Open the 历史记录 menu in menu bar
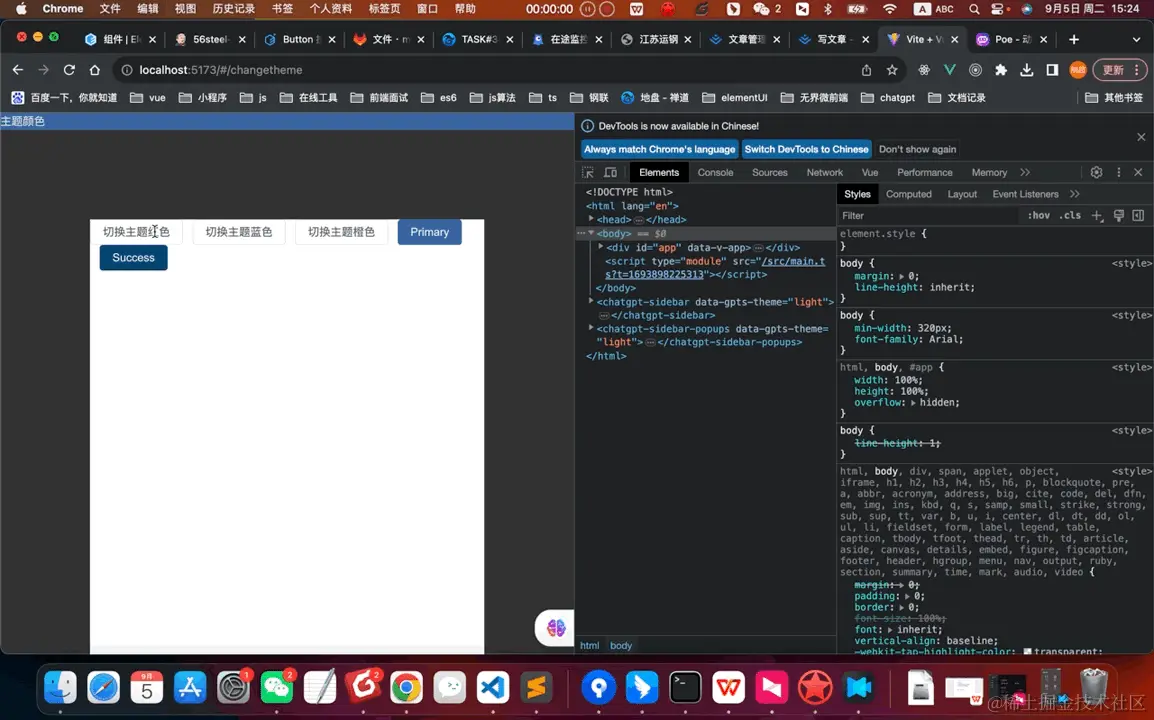1154x720 pixels. (233, 9)
